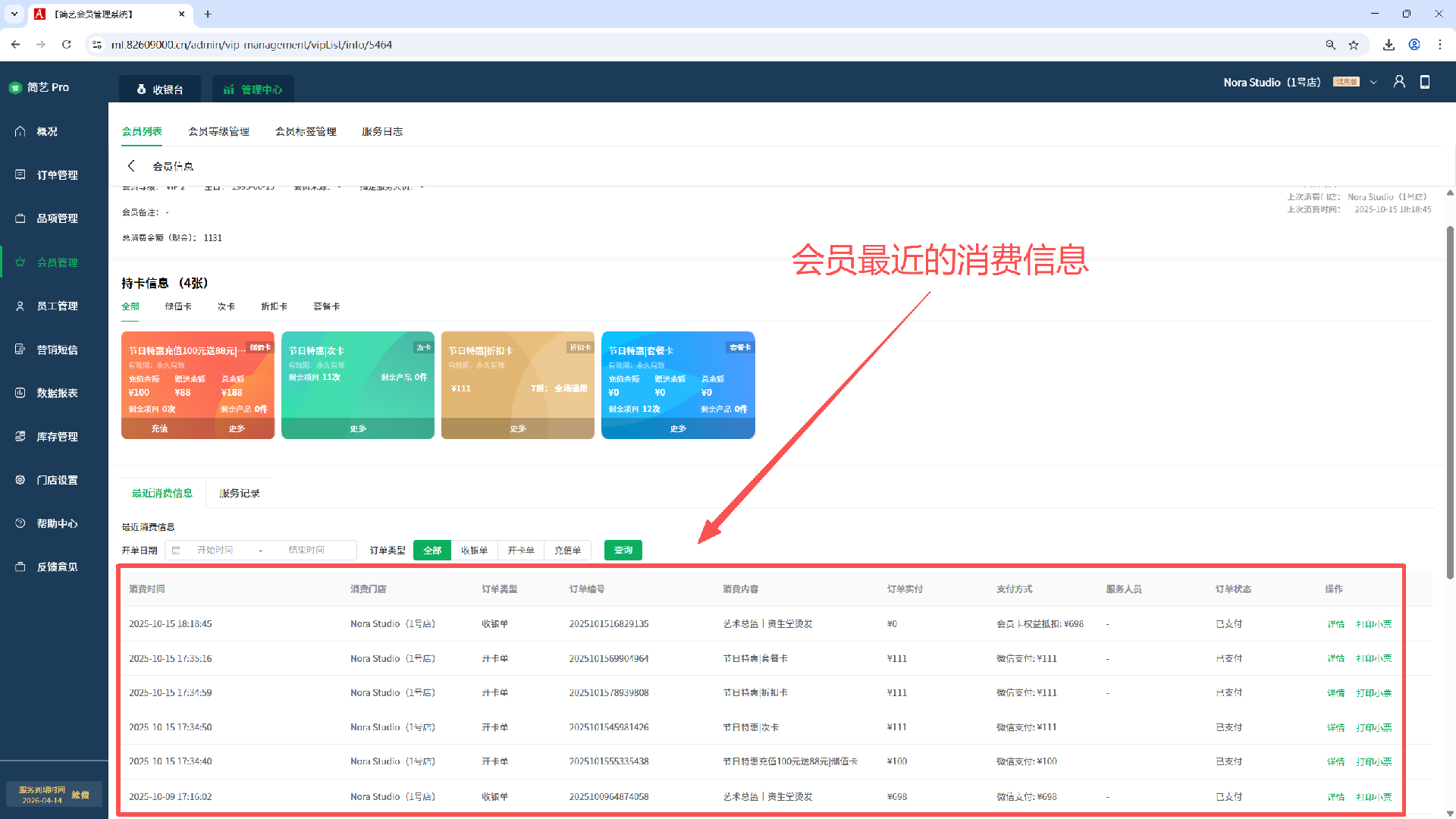Bookmark this page with the star icon

tap(1354, 45)
